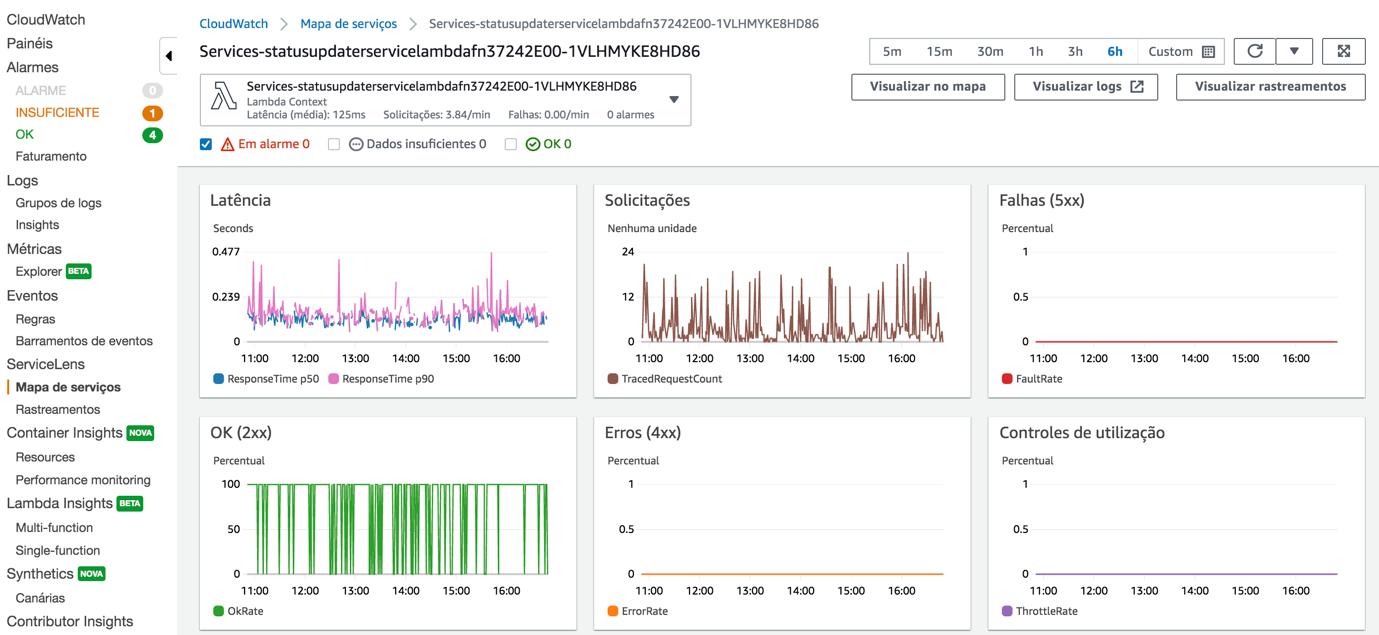
Task: Click TracedRequestCount brown legend swatch
Action: (x=613, y=379)
